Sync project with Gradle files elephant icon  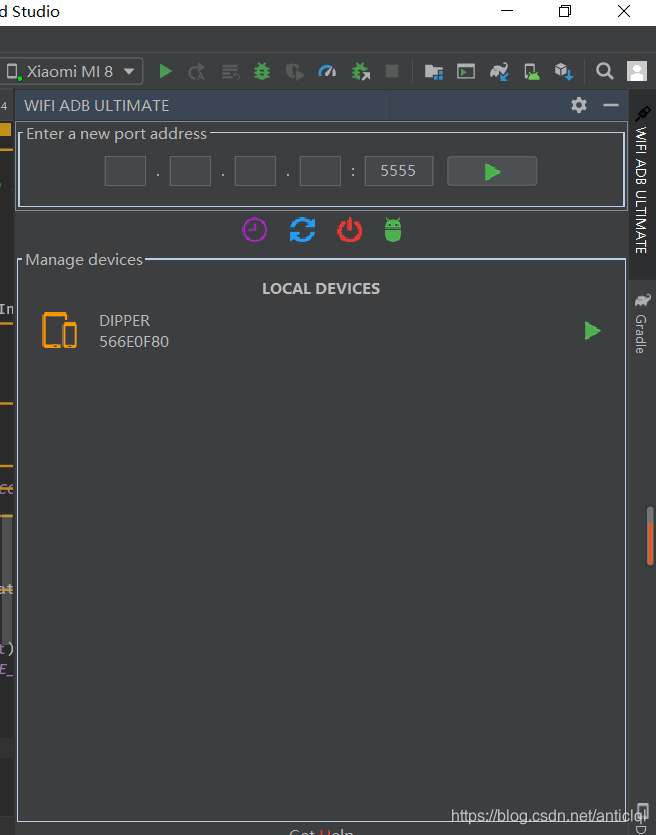(499, 71)
